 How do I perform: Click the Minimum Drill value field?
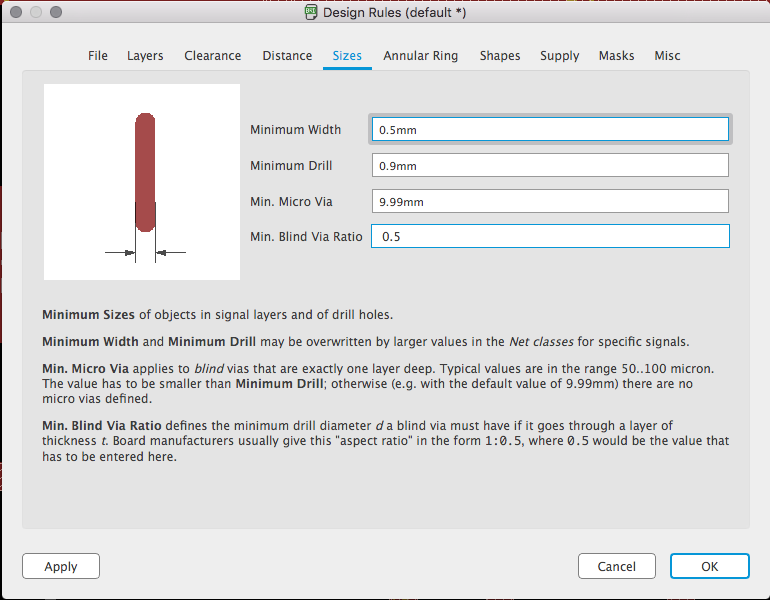(550, 165)
